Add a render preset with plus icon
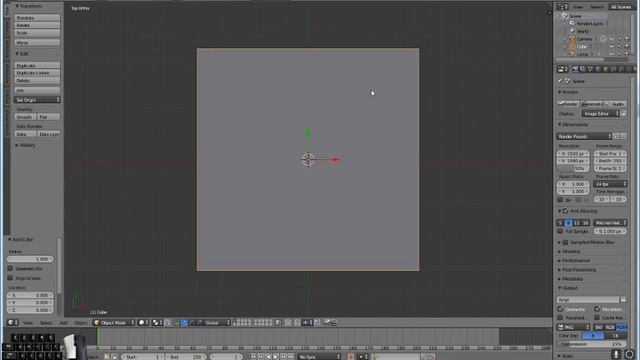 616,136
